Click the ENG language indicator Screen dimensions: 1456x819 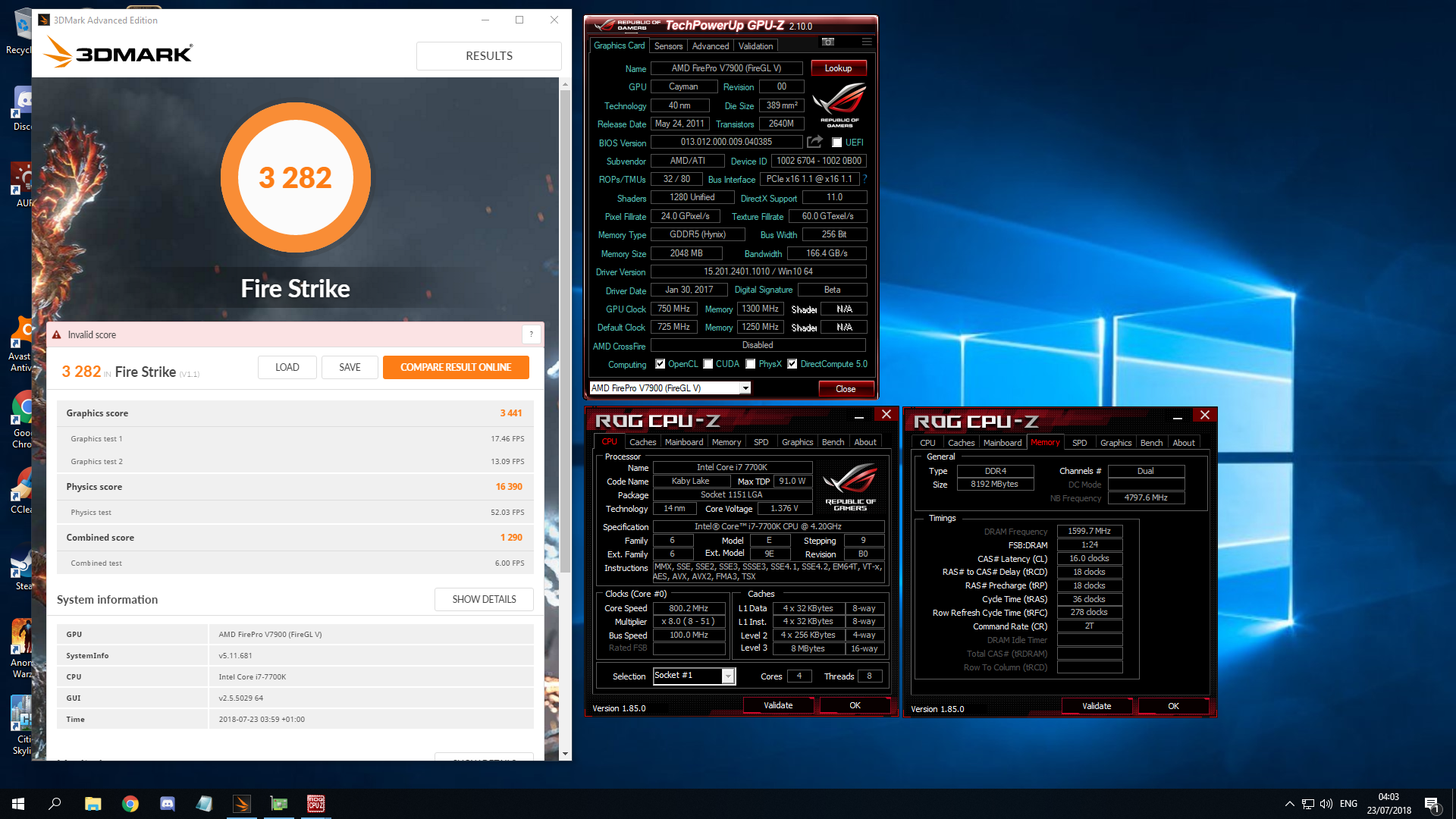click(1348, 804)
